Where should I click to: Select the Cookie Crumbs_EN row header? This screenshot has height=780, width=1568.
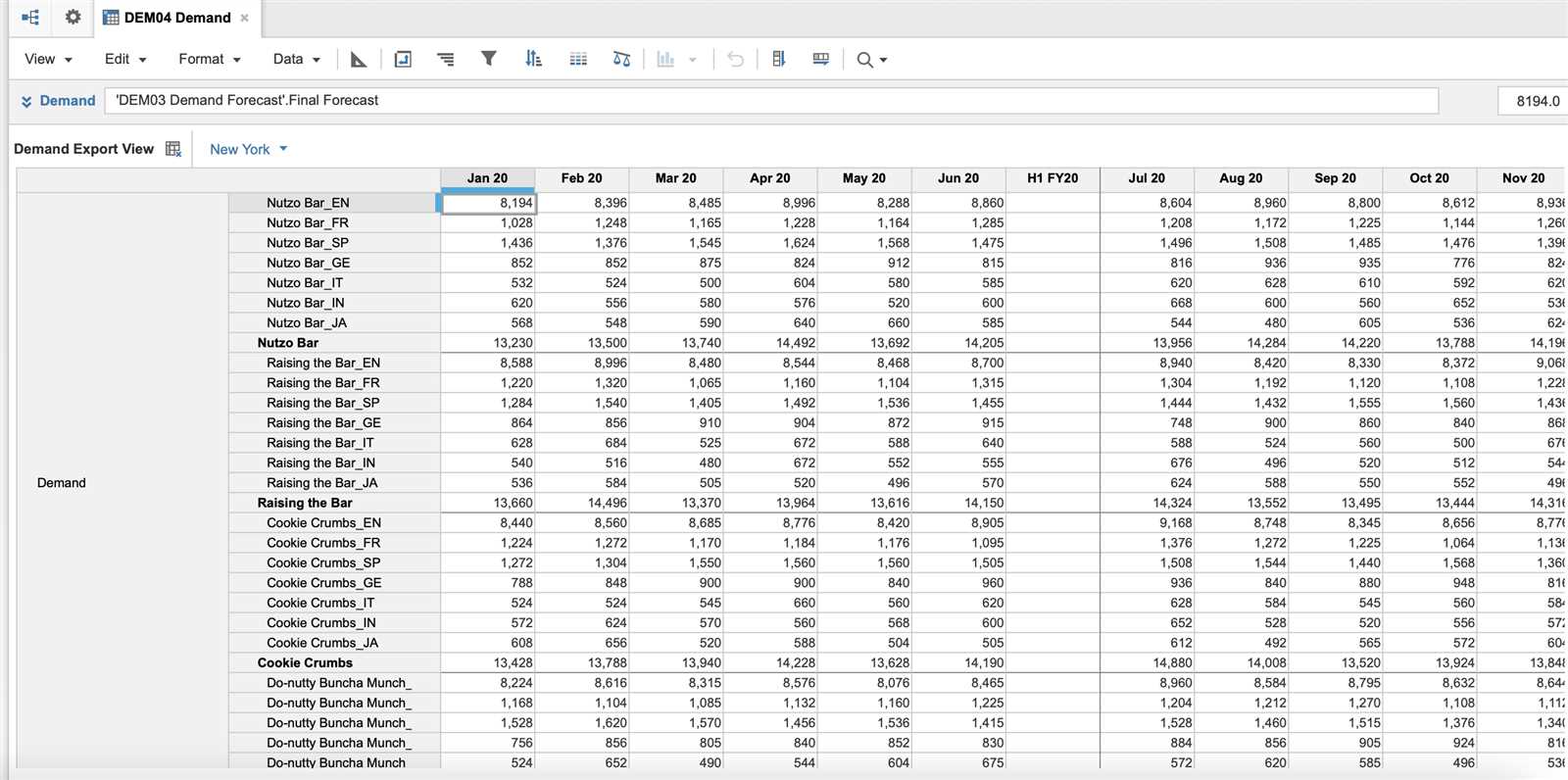(x=334, y=522)
